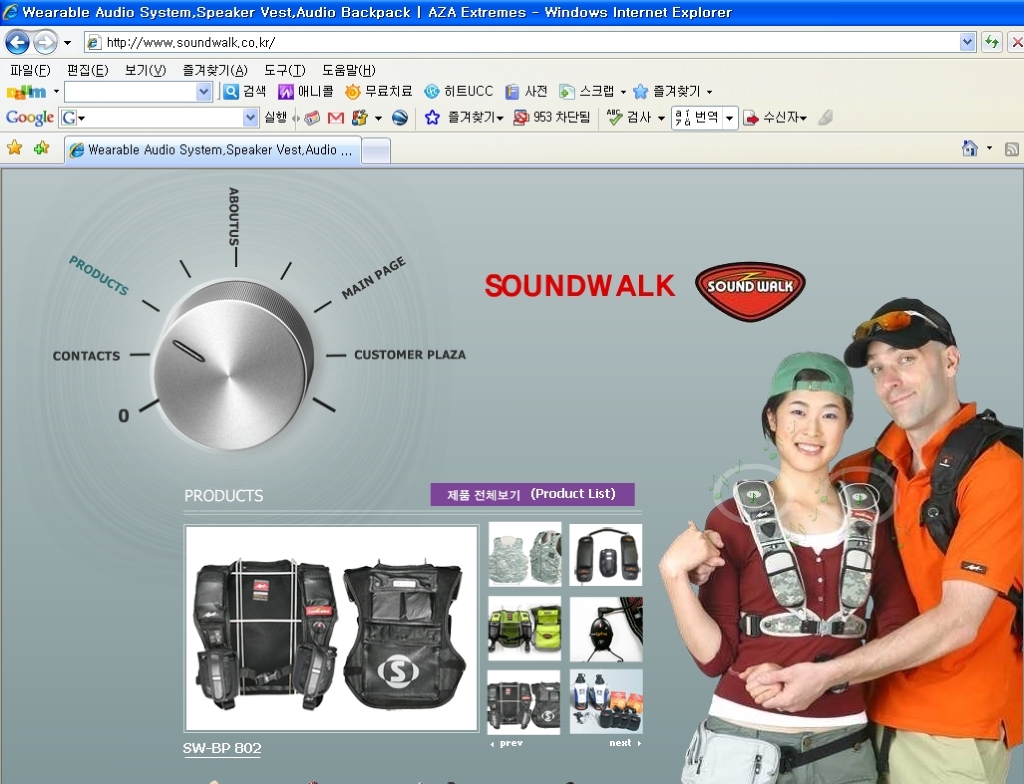Image resolution: width=1024 pixels, height=784 pixels.
Task: Click the Add to Favorites star icon
Action: point(41,148)
